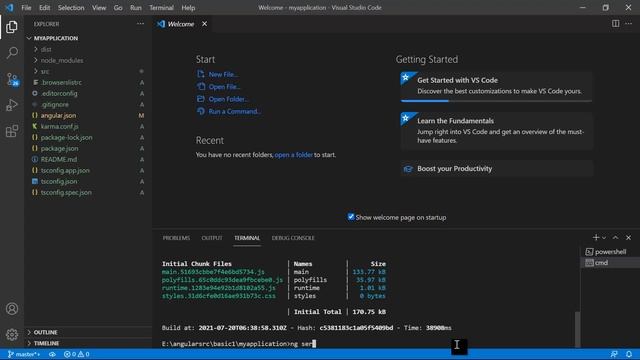The height and width of the screenshot is (360, 640).
Task: Close the Welcome tab
Action: (204, 24)
